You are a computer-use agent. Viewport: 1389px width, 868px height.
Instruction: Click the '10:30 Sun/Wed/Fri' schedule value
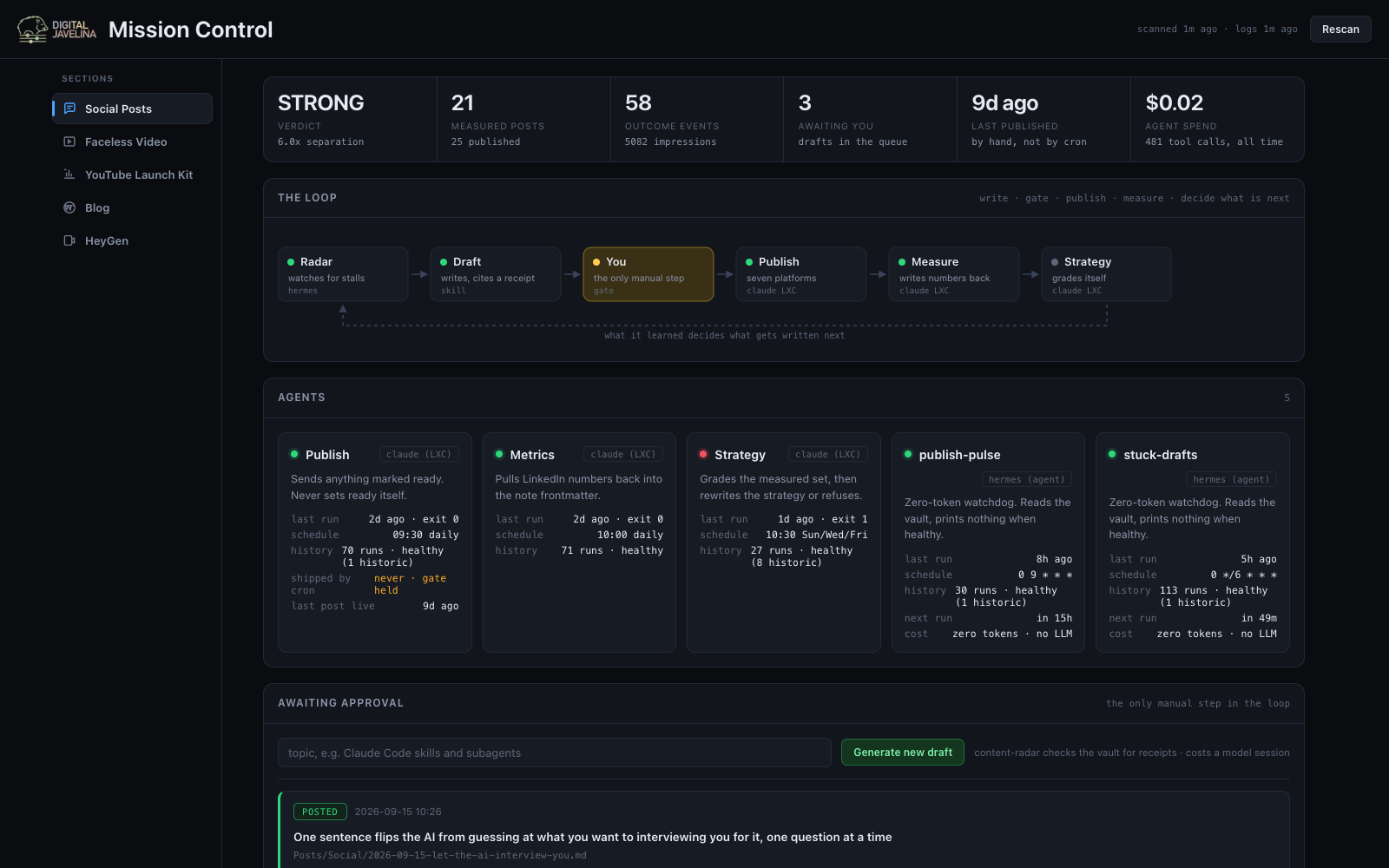click(817, 535)
